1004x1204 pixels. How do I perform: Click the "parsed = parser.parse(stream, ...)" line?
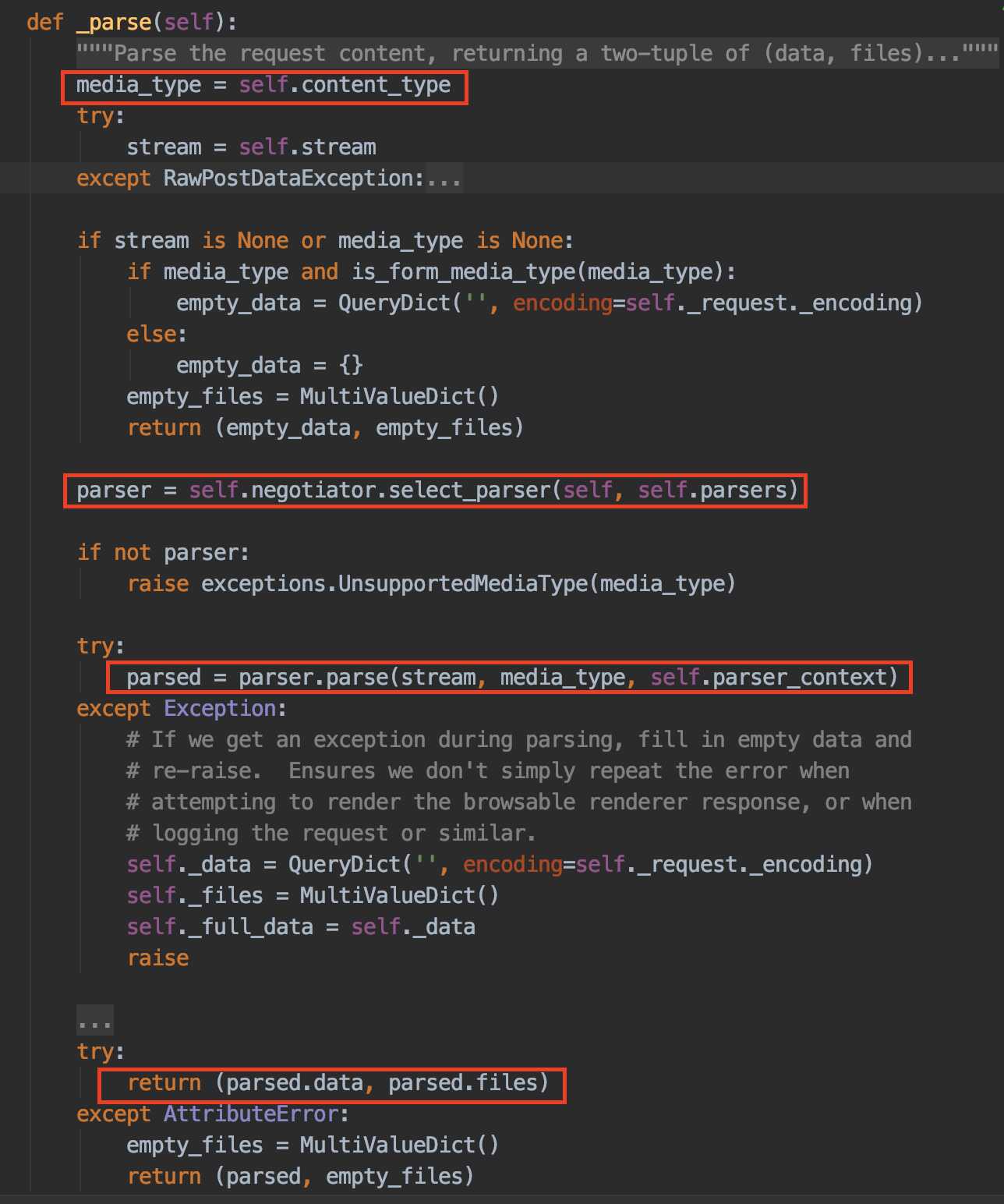(512, 678)
